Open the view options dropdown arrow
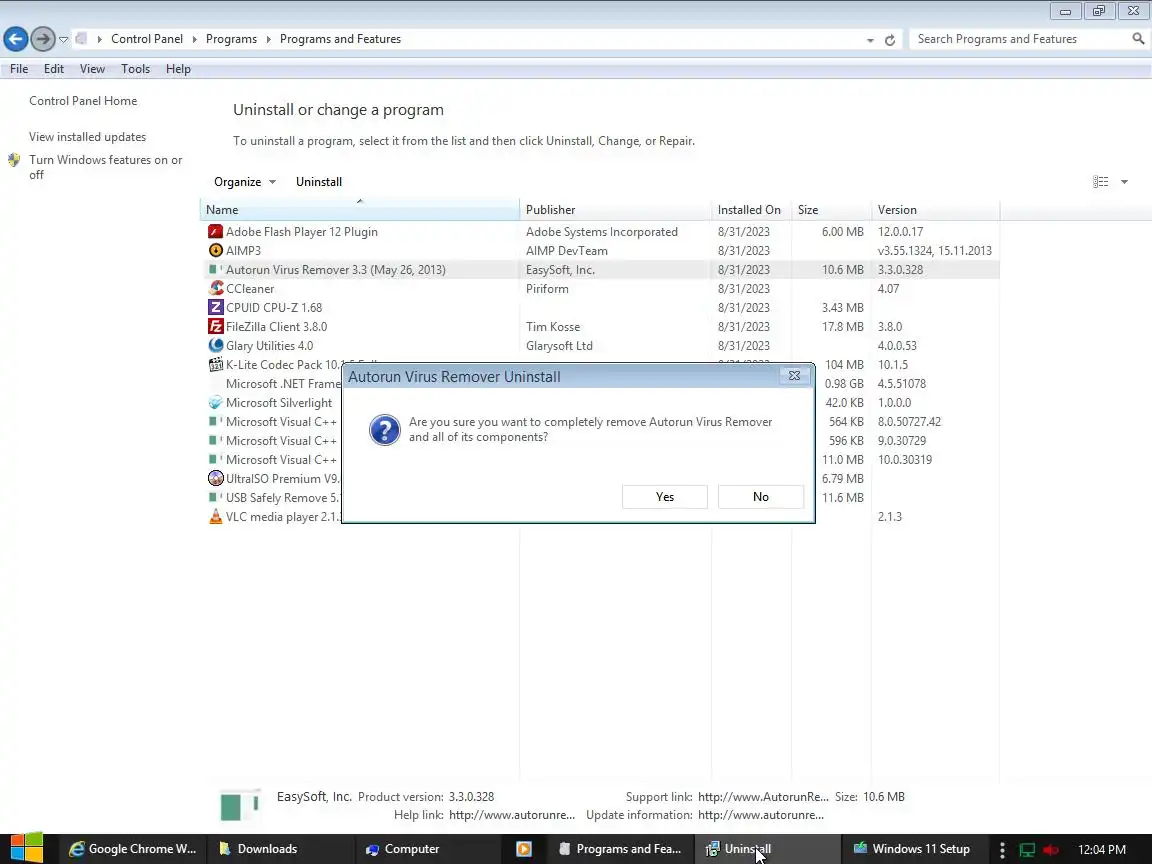 pyautogui.click(x=1124, y=181)
